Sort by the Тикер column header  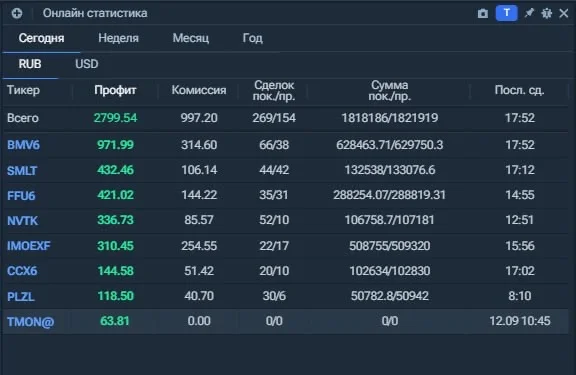point(24,90)
